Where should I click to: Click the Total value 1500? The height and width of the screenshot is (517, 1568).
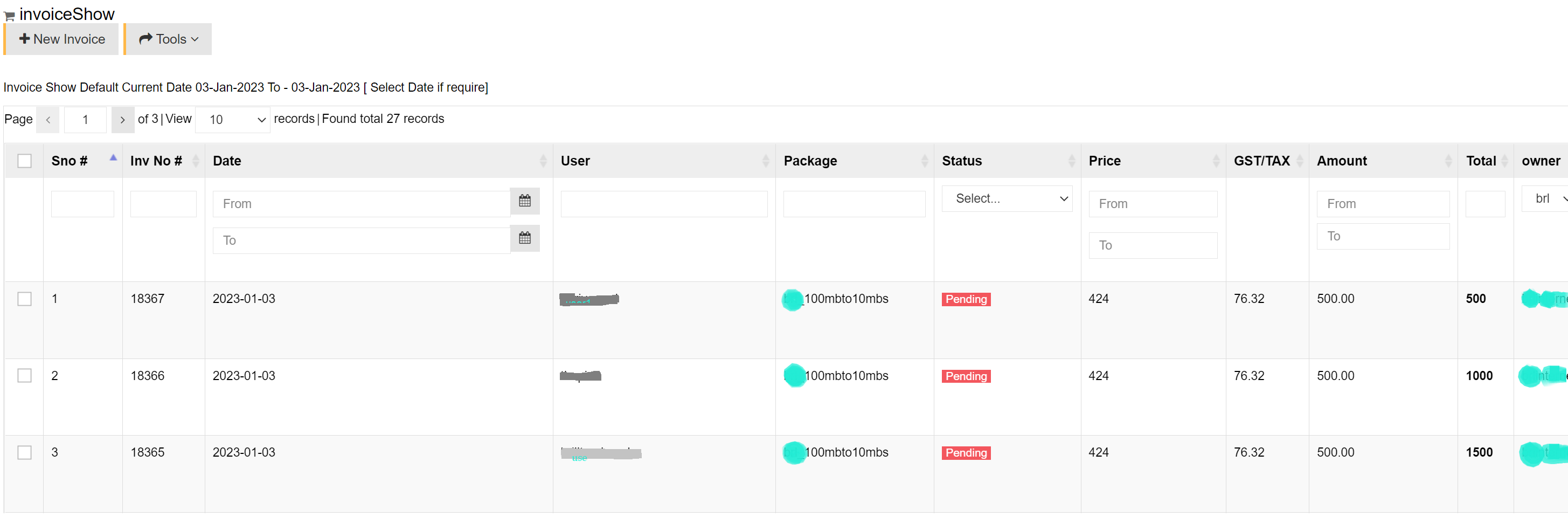pyautogui.click(x=1479, y=452)
